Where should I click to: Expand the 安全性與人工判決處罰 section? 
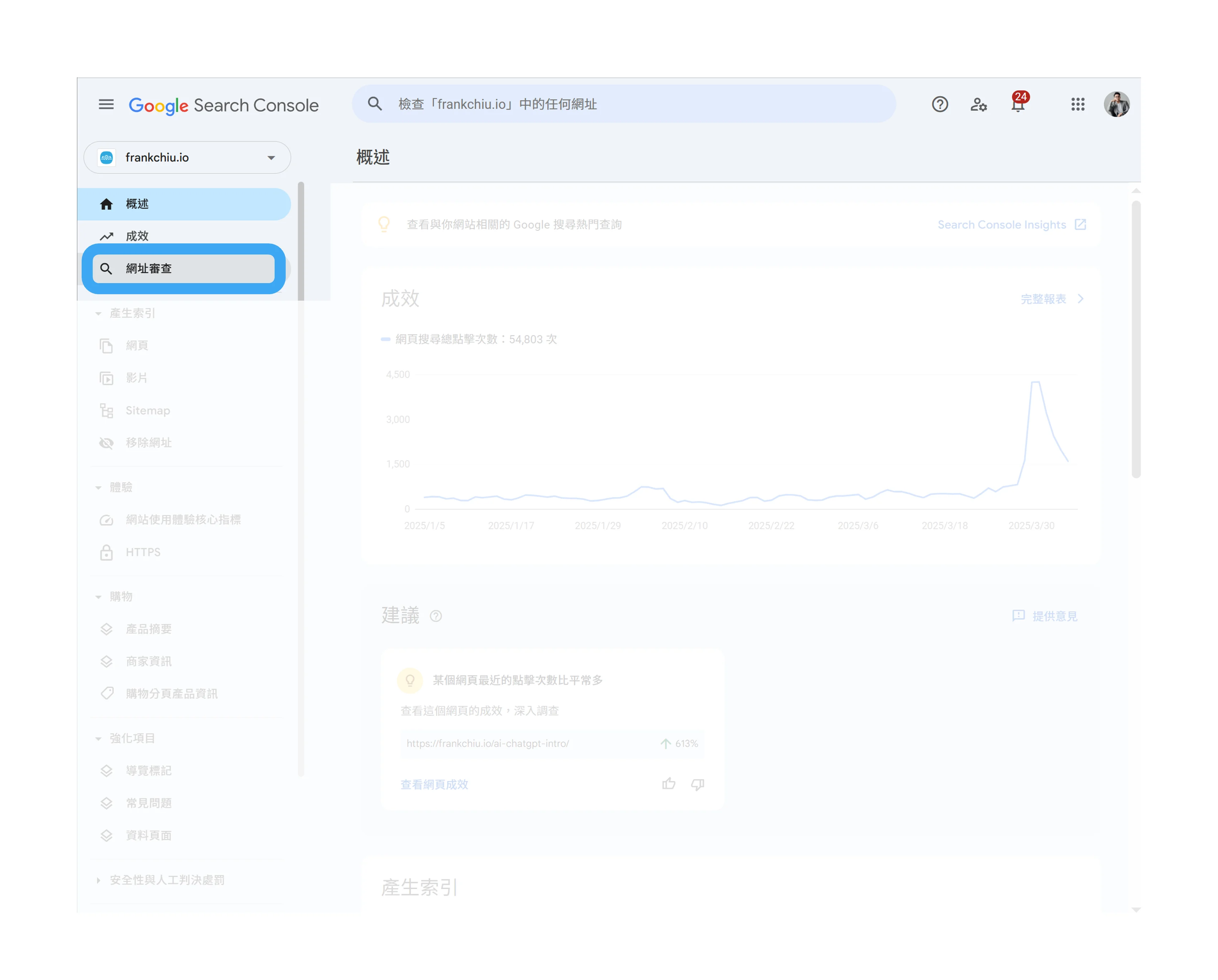coord(98,880)
